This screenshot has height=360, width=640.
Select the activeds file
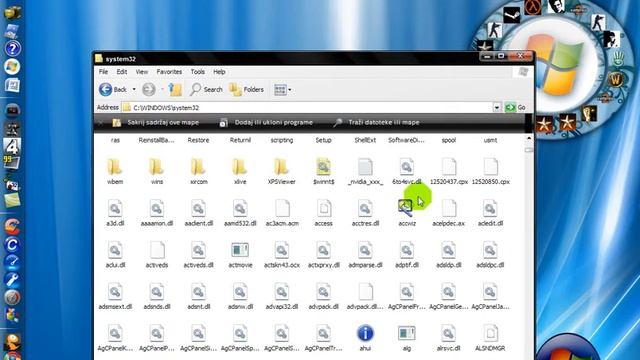point(157,254)
